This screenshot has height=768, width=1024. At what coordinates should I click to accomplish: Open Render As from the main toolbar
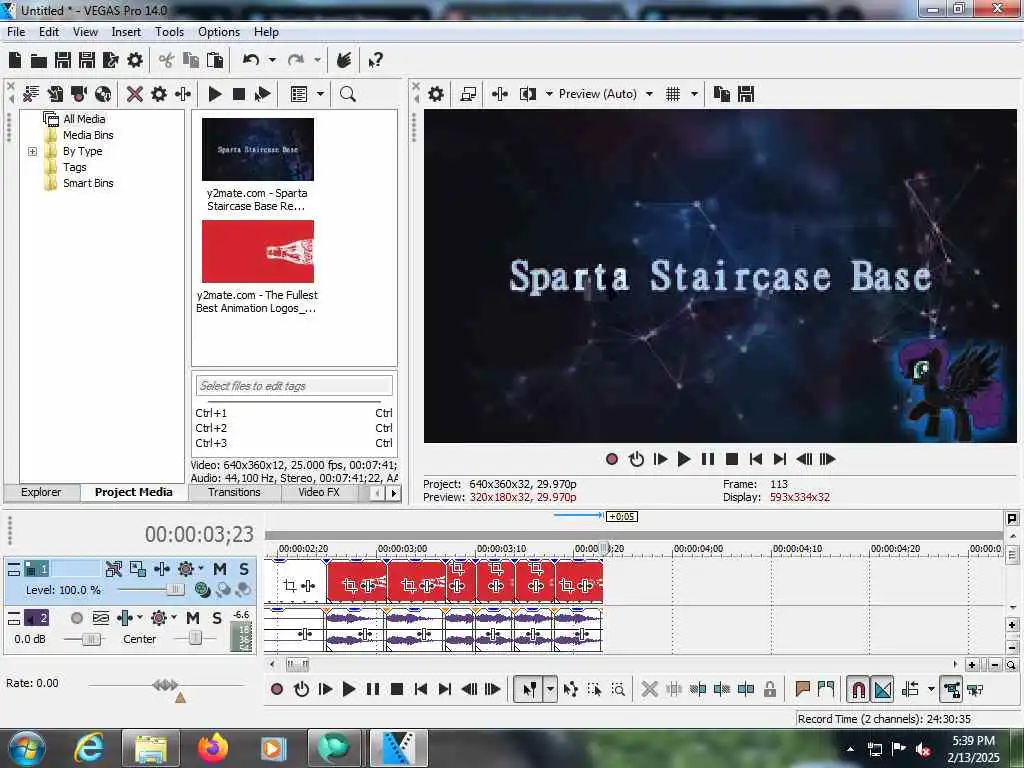110,61
